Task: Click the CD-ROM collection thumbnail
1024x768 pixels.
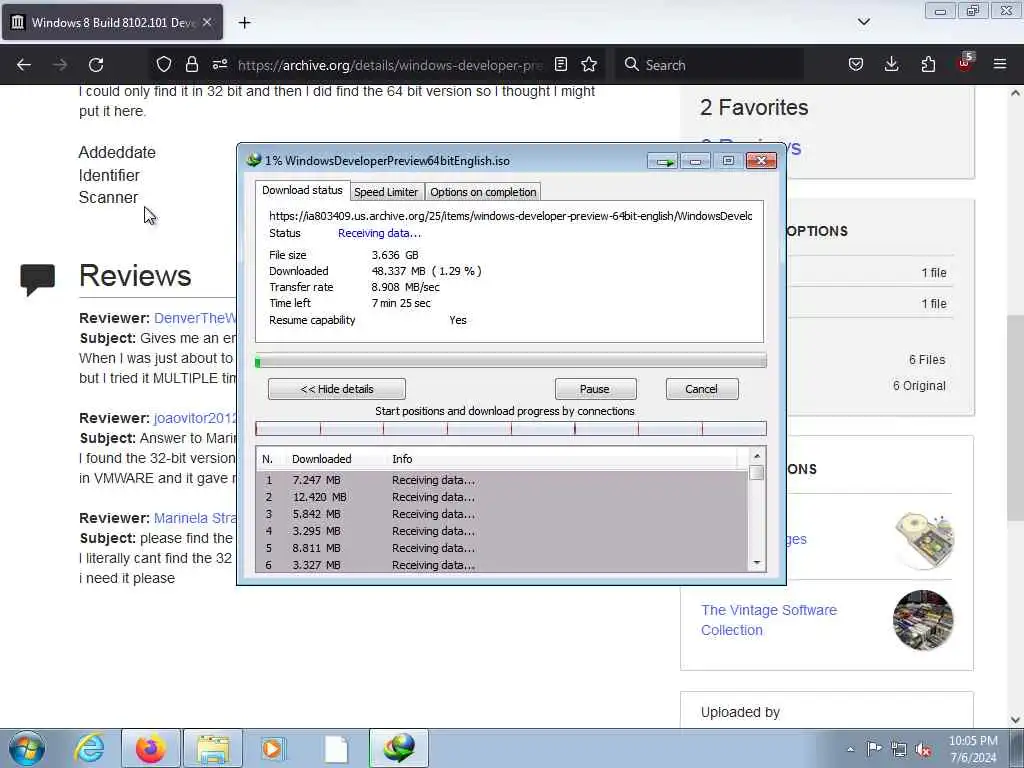Action: pyautogui.click(x=924, y=540)
